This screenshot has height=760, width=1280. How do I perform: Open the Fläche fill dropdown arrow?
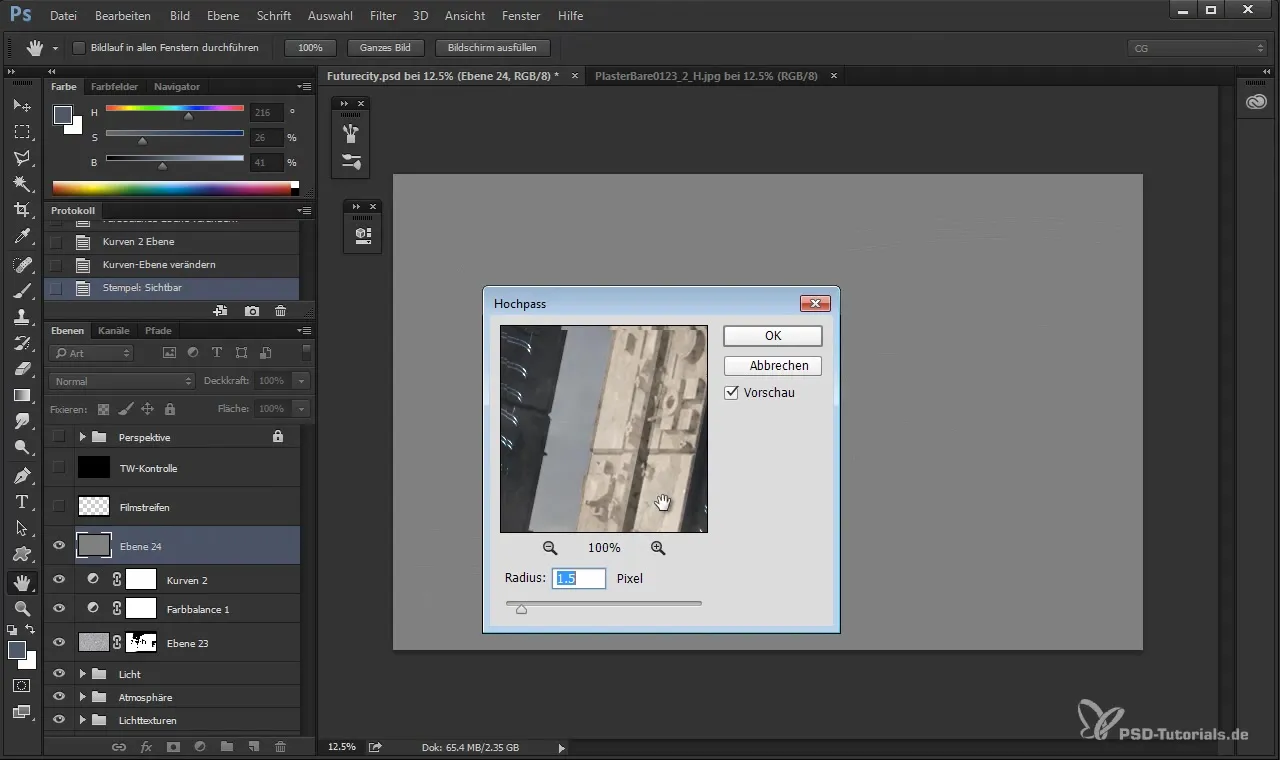tap(301, 409)
